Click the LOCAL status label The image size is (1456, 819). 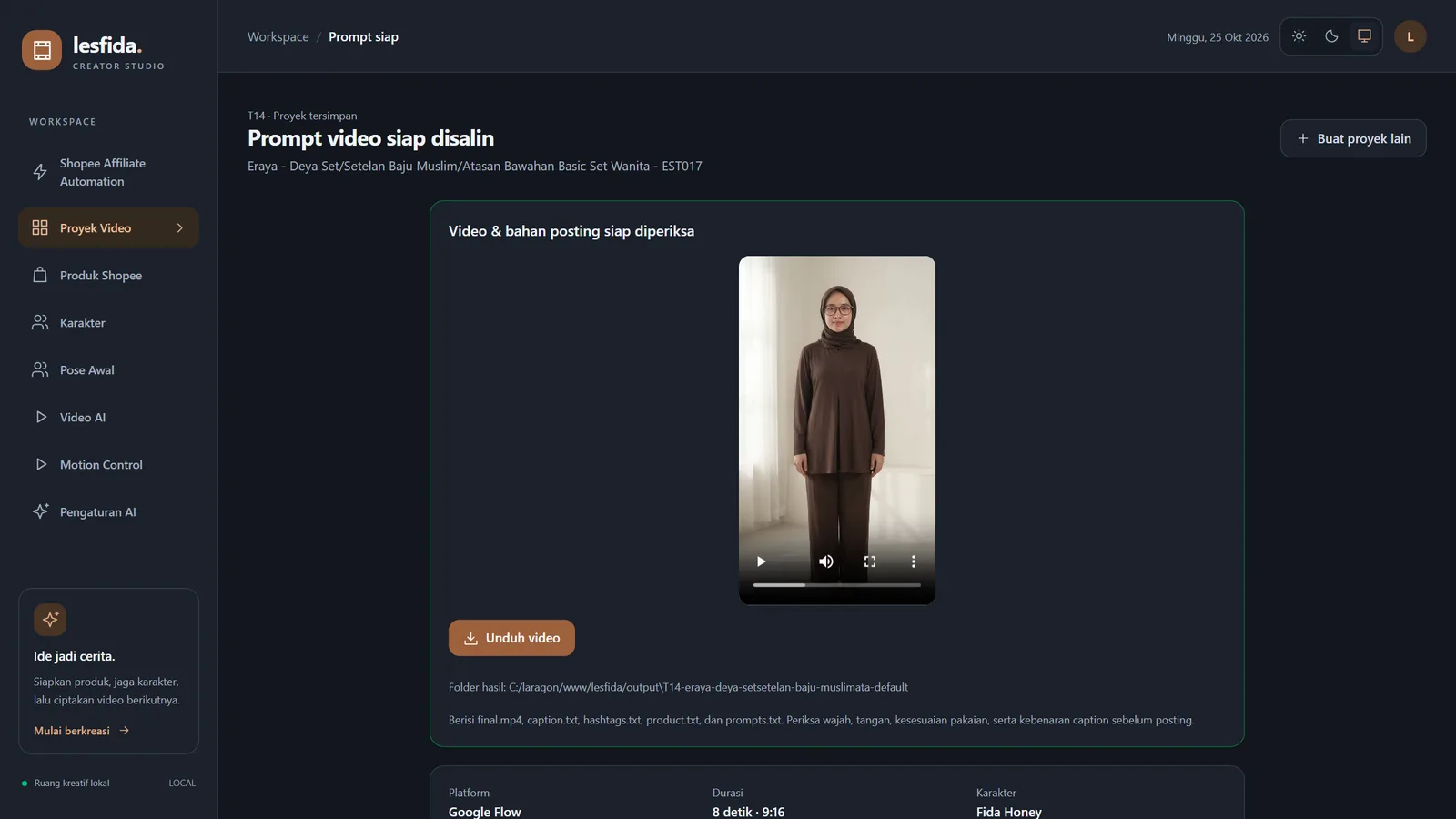(x=182, y=784)
